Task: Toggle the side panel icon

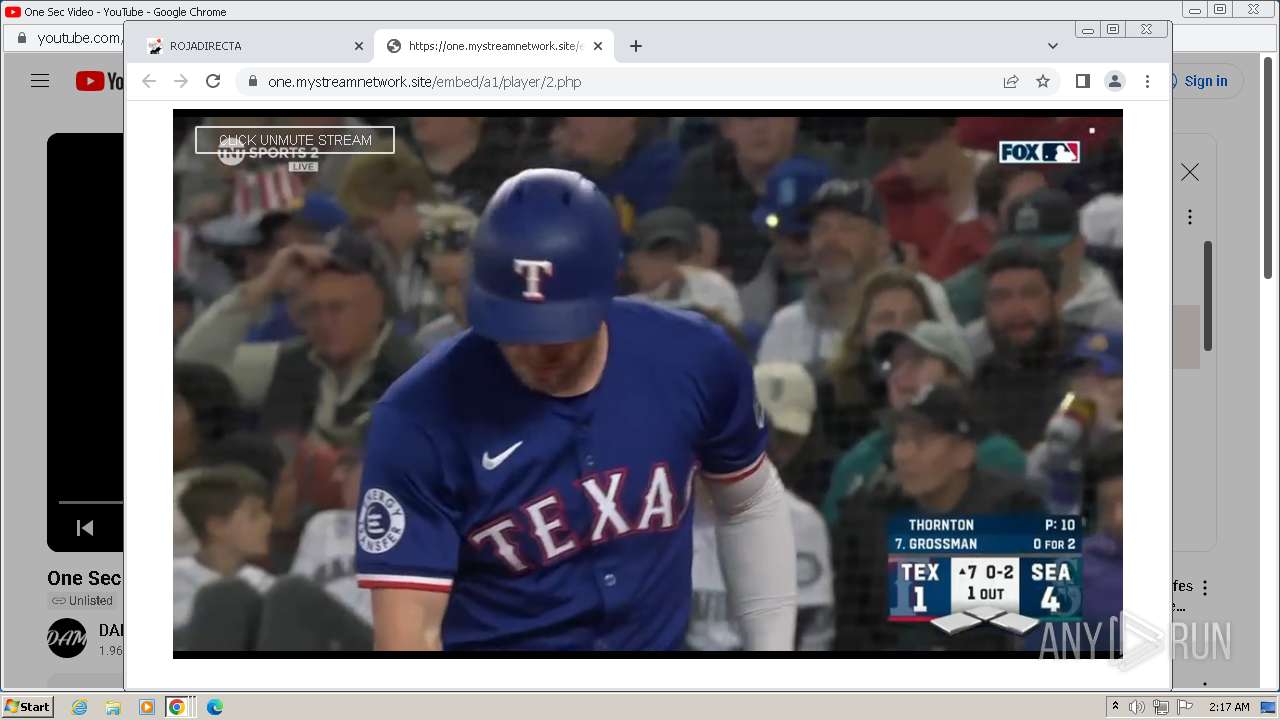Action: tap(1083, 81)
